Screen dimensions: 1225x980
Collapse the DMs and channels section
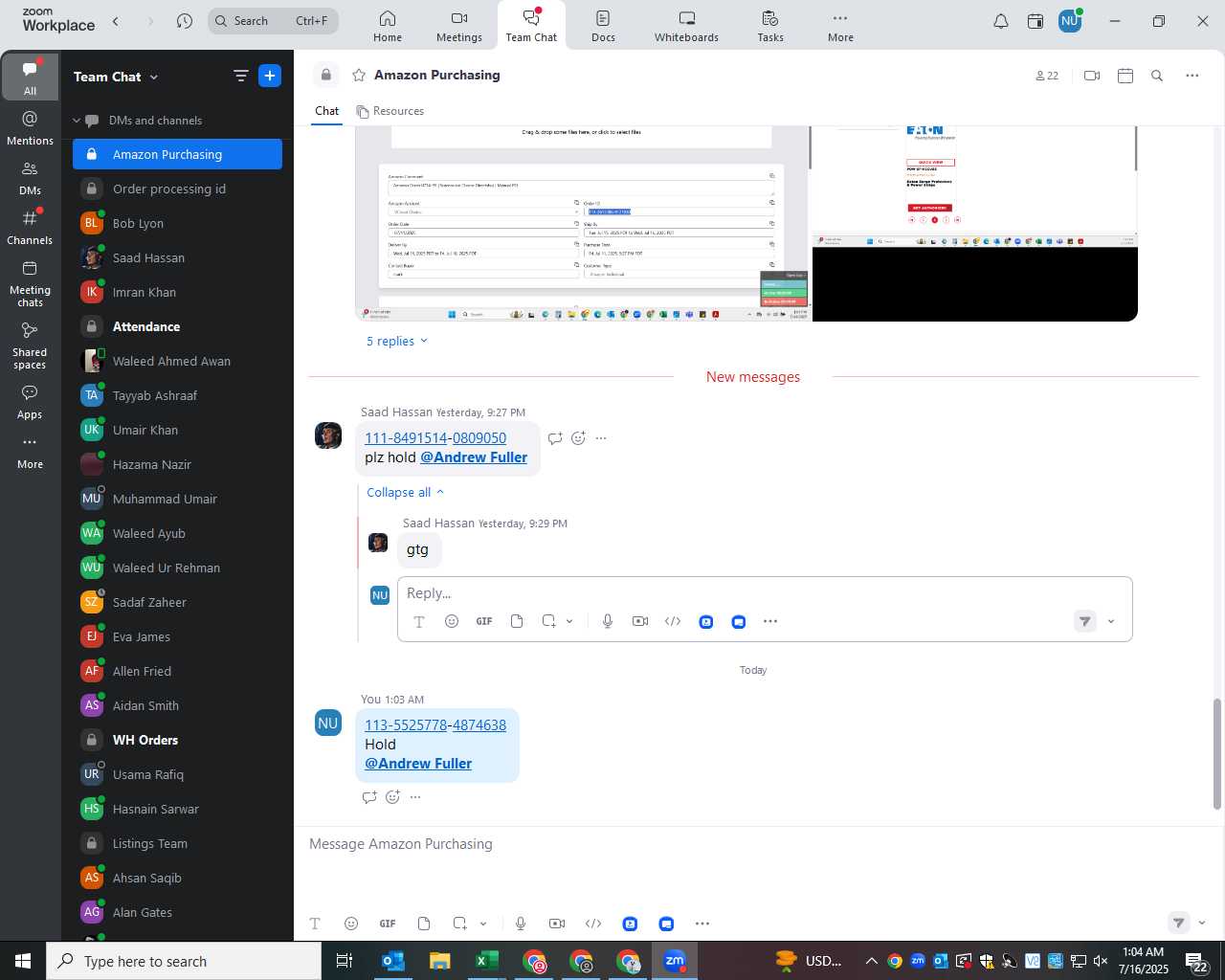(77, 121)
